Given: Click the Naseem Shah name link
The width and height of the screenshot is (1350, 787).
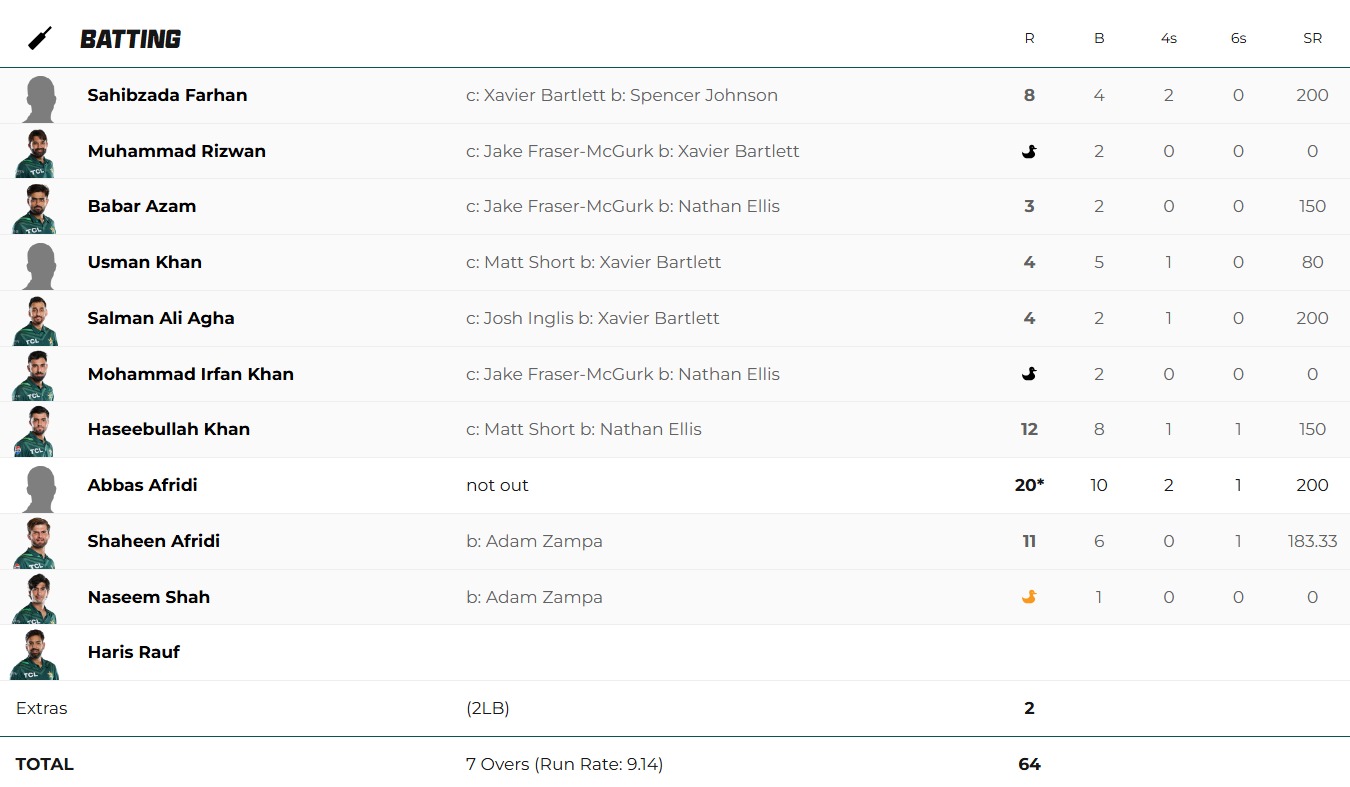Looking at the screenshot, I should [x=148, y=597].
